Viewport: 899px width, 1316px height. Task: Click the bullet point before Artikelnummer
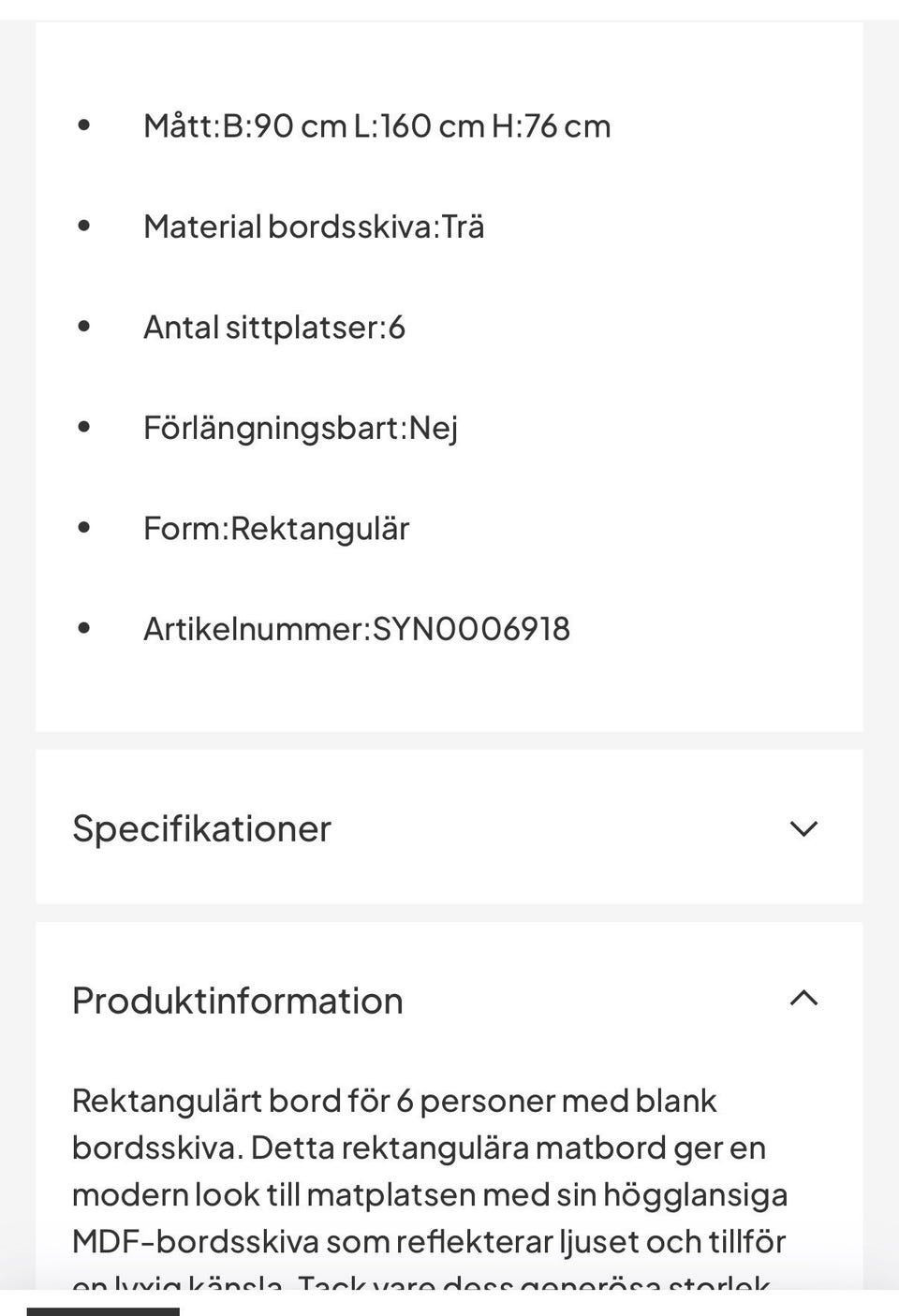84,628
